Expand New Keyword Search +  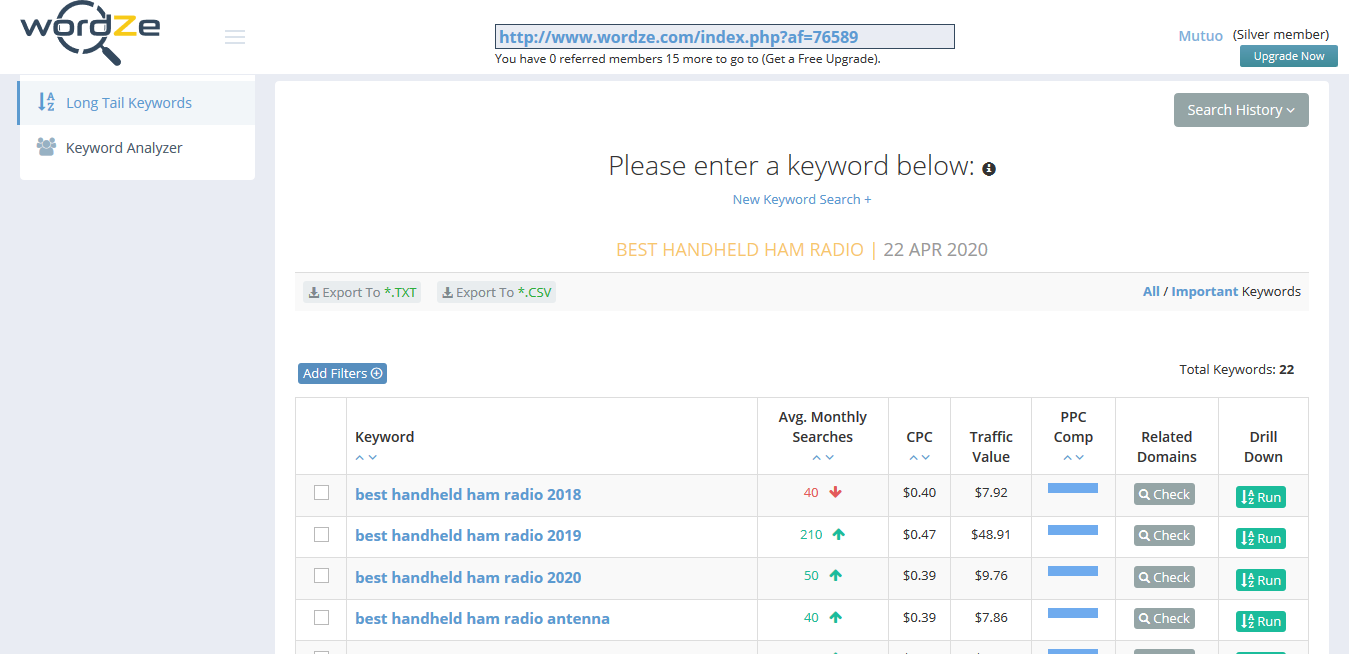[802, 199]
